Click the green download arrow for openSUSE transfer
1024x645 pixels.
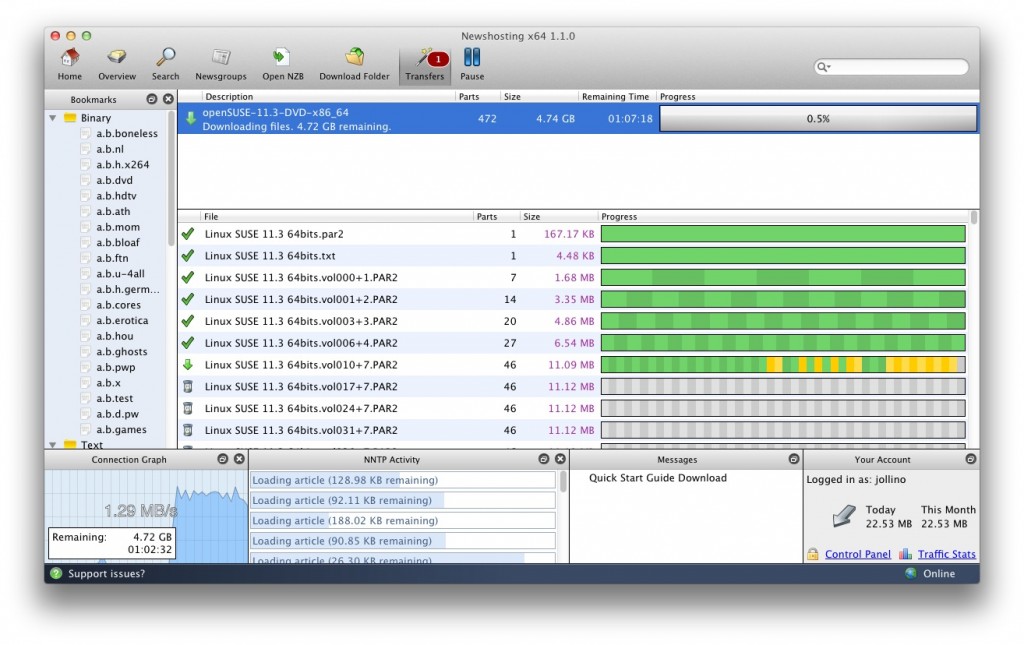[x=190, y=118]
